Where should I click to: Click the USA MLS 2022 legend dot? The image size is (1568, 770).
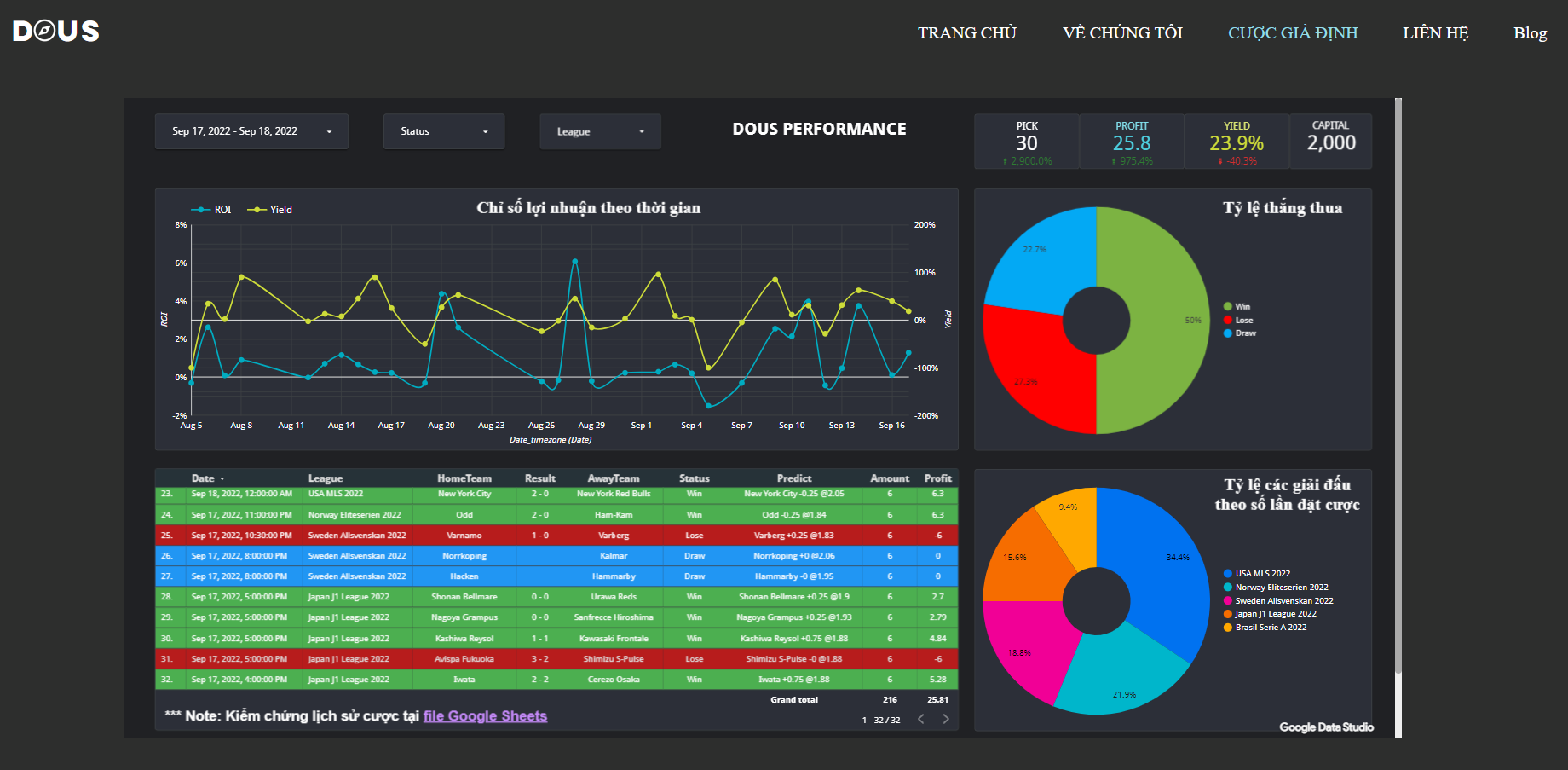pyautogui.click(x=1228, y=573)
